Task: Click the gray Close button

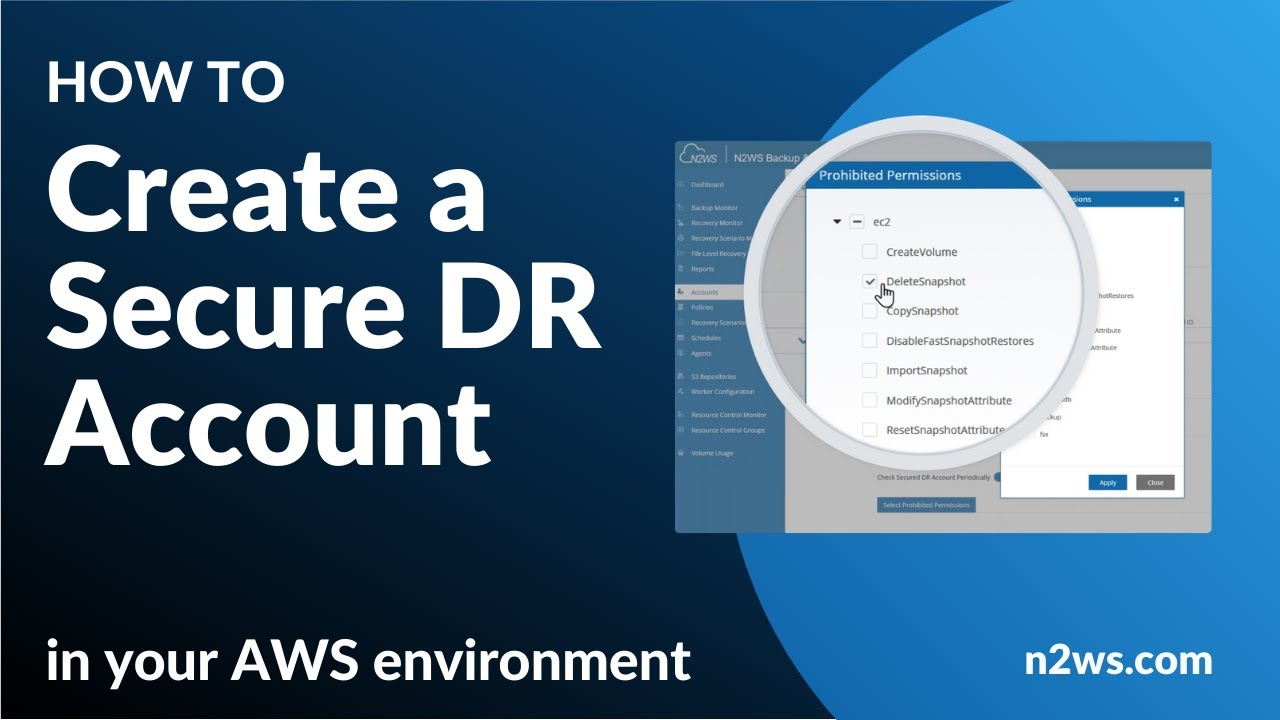Action: click(1155, 483)
